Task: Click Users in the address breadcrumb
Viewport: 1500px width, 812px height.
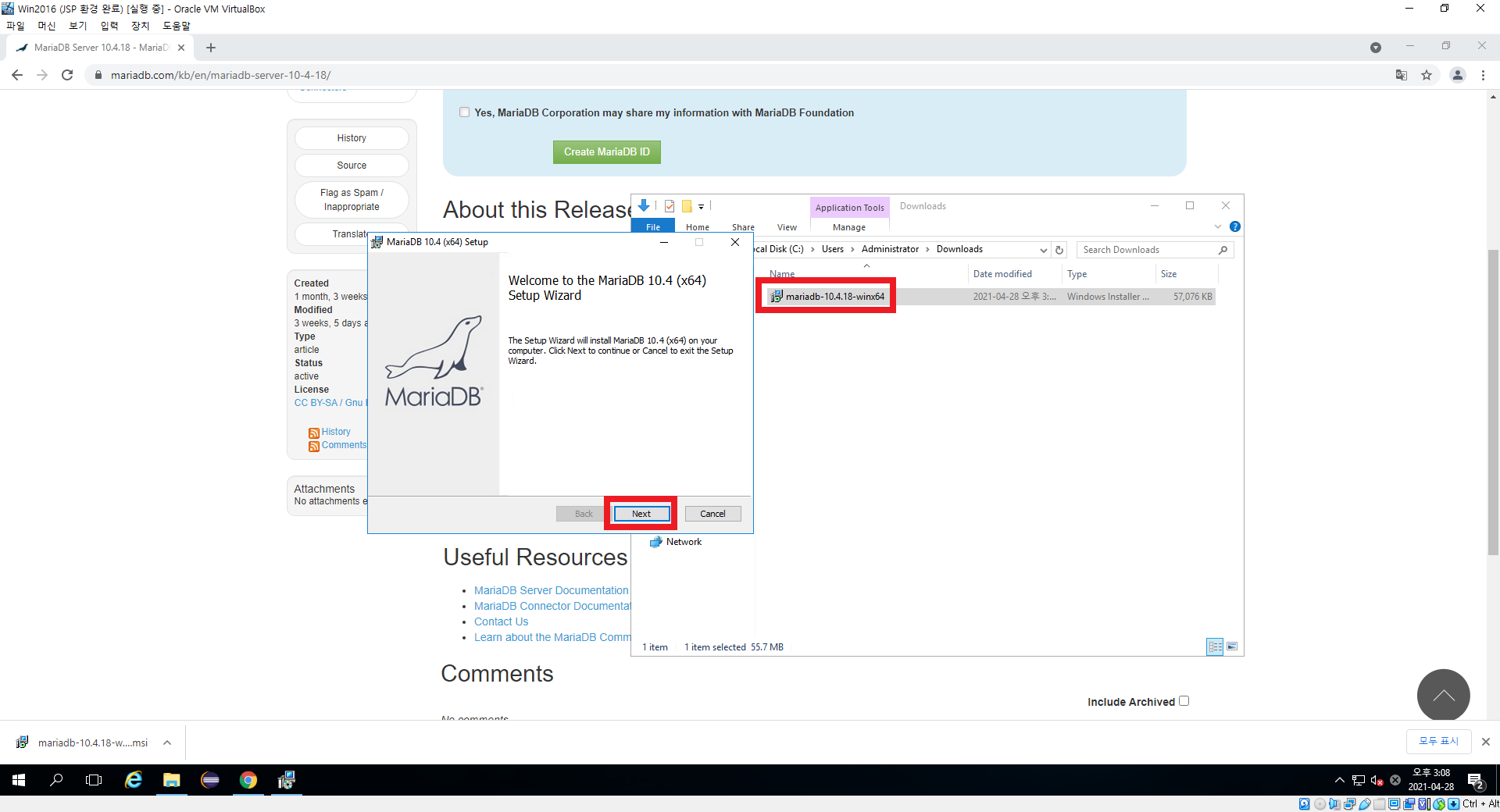Action: coord(833,249)
